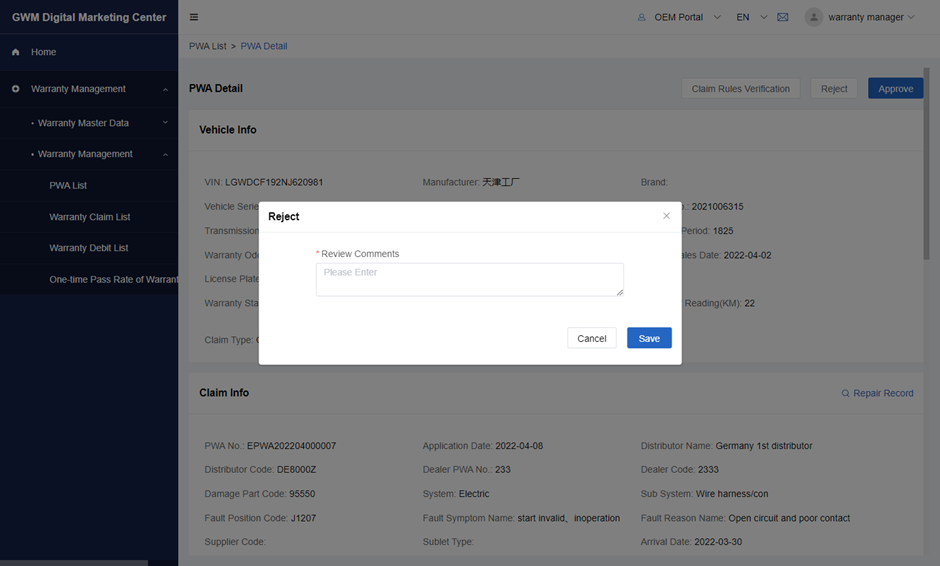Collapse top-level Warranty Management chevron

(x=165, y=89)
